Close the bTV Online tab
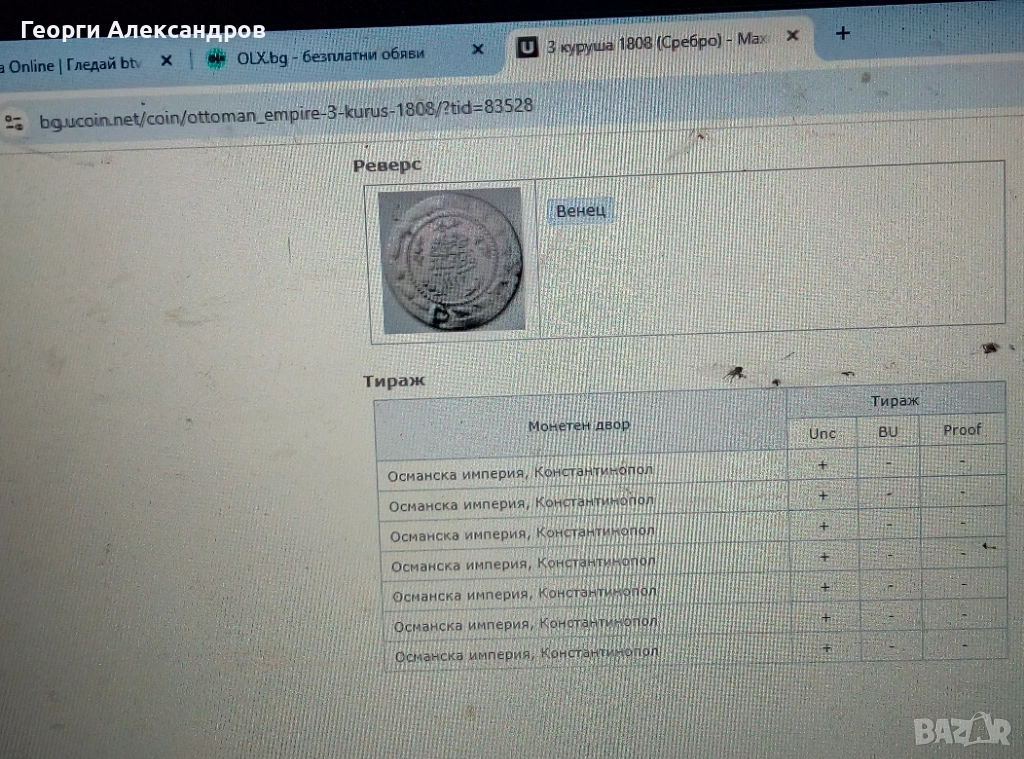Viewport: 1024px width, 759px height. [x=167, y=60]
